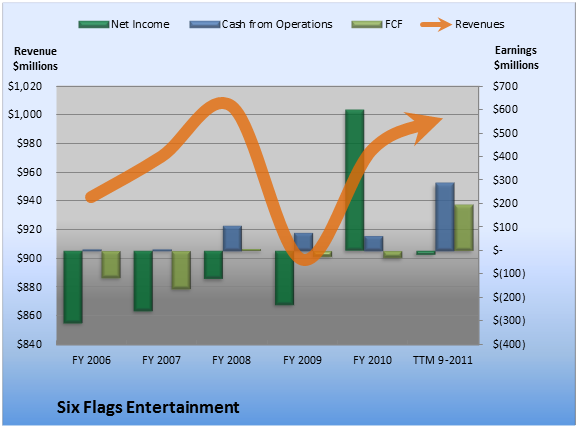Click the $1,020 revenue axis value
Viewport: 577px width, 427px height.
(25, 86)
